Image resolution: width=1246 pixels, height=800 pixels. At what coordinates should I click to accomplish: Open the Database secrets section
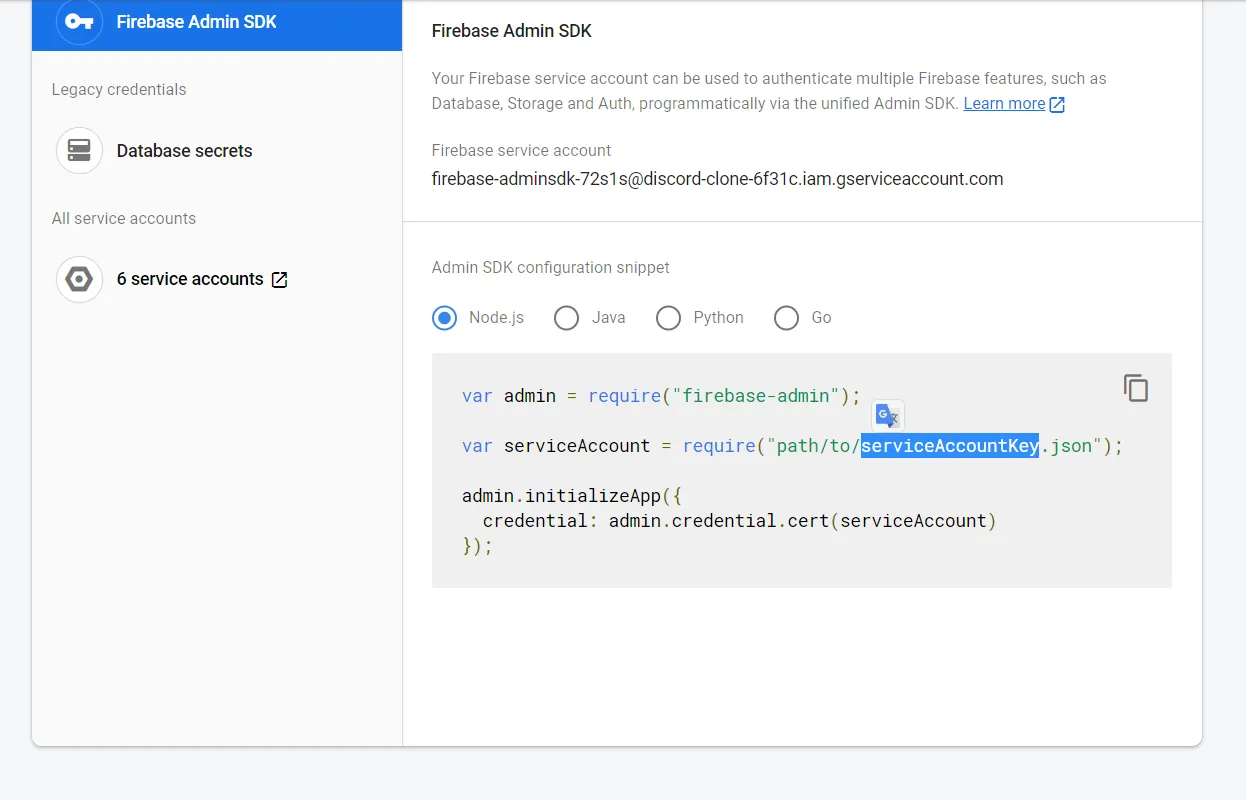click(x=185, y=151)
